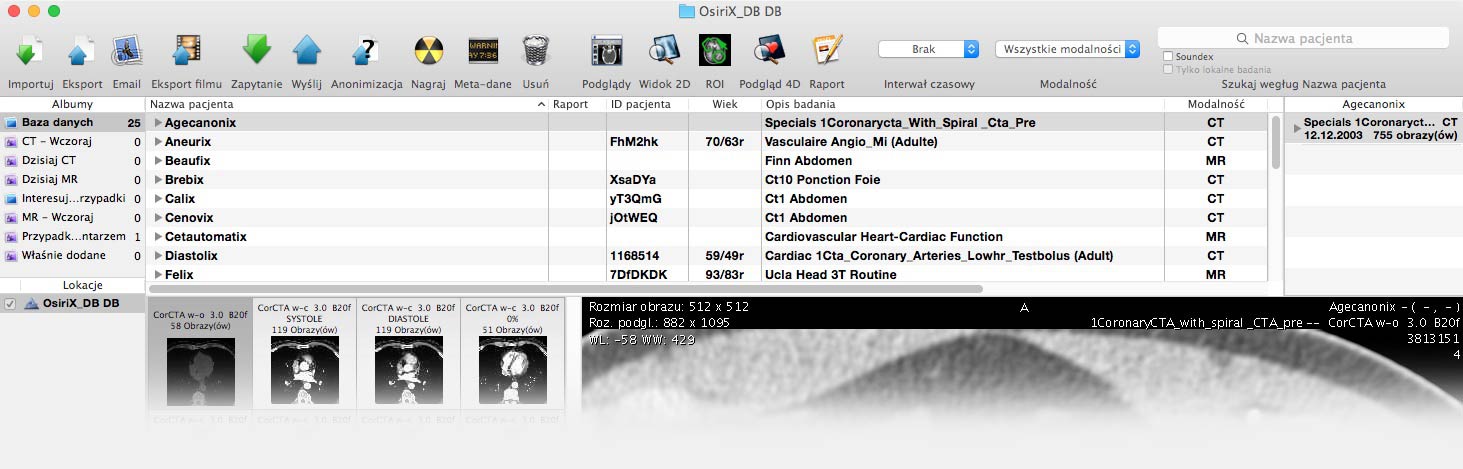Open the Widok 2D icon
Viewport: 1463px width, 469px height.
[x=664, y=50]
